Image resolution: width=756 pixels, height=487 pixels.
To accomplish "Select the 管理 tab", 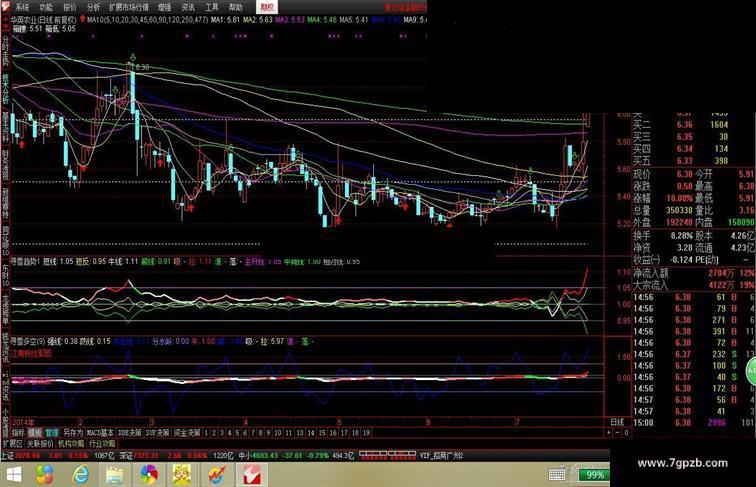I will pos(52,433).
